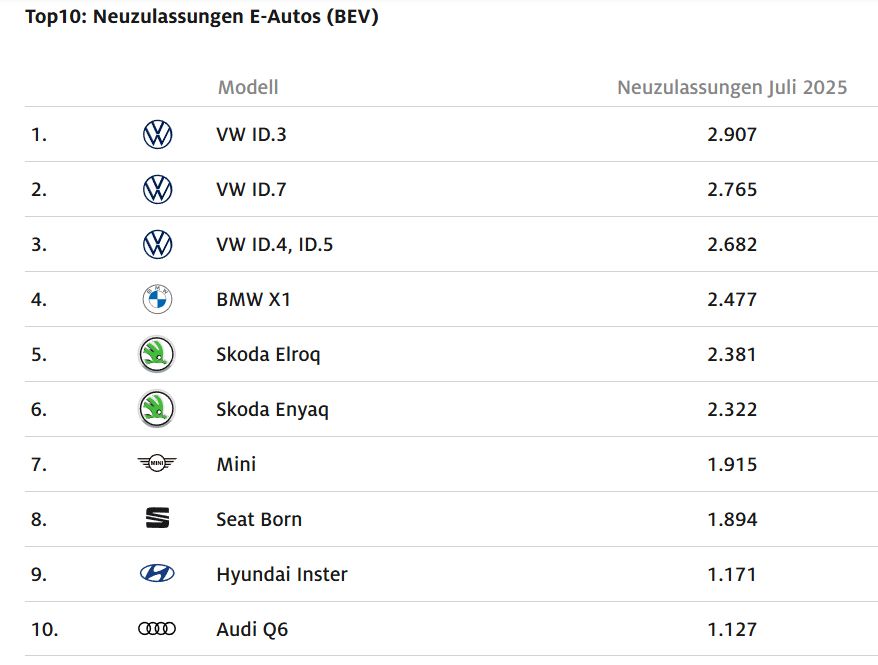Screen dimensions: 878x665
Task: Click the Mini winged logo
Action: coord(157,463)
